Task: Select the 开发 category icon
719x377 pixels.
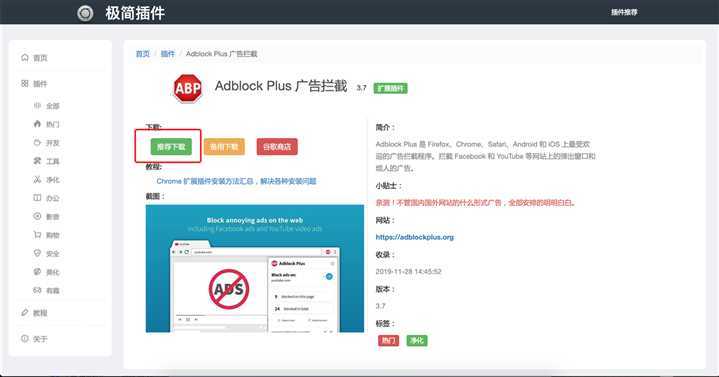Action: [38, 142]
